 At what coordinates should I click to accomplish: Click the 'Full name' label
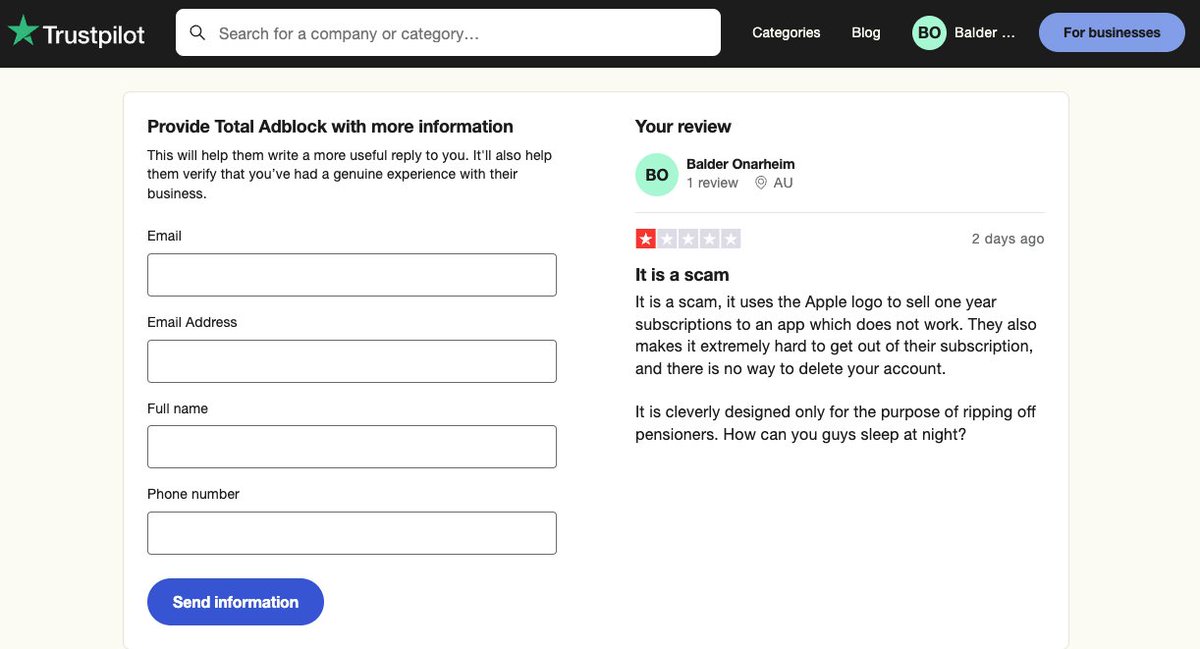coord(178,408)
